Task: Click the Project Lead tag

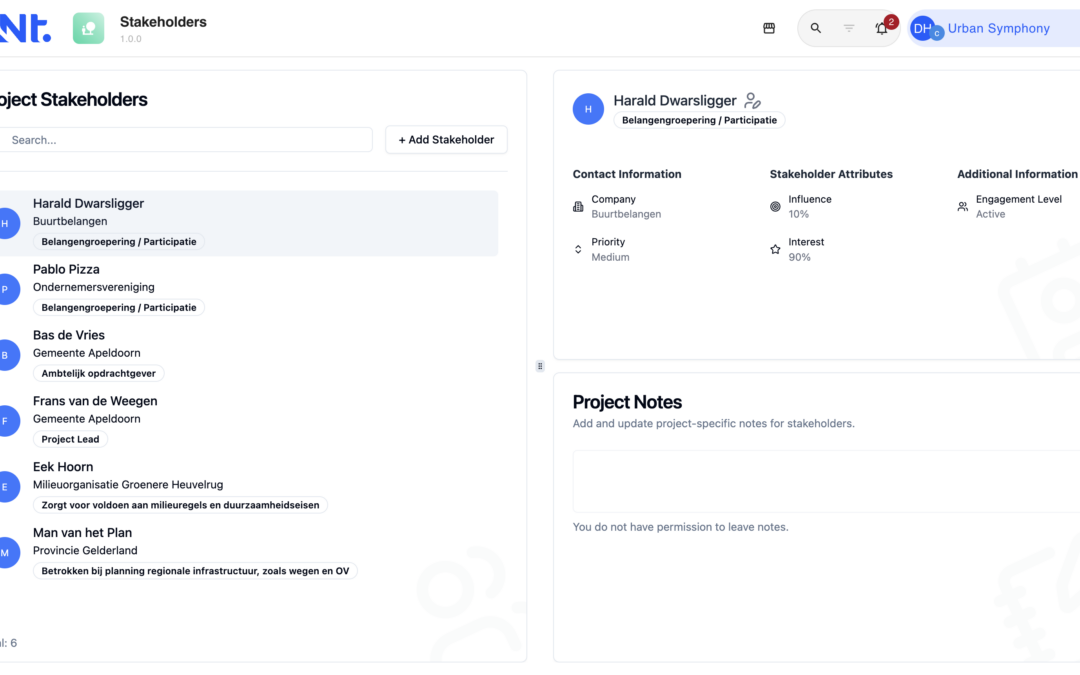Action: point(70,439)
